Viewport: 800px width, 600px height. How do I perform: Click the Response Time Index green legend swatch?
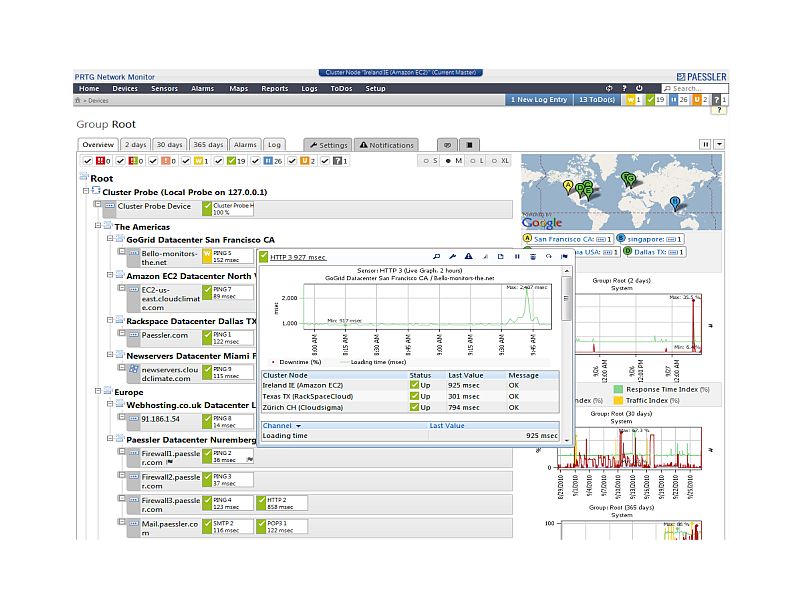pos(618,389)
